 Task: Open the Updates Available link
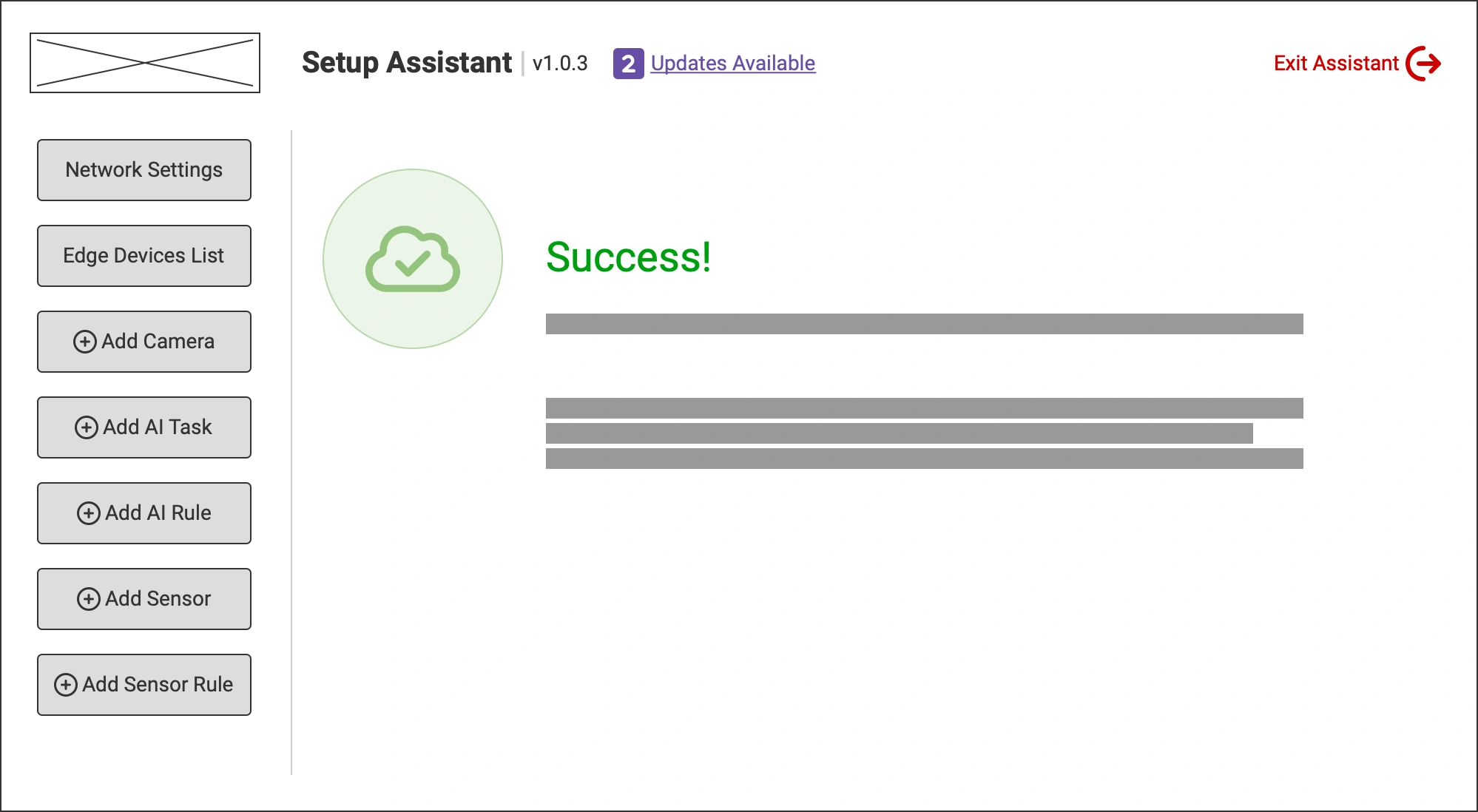[x=732, y=64]
